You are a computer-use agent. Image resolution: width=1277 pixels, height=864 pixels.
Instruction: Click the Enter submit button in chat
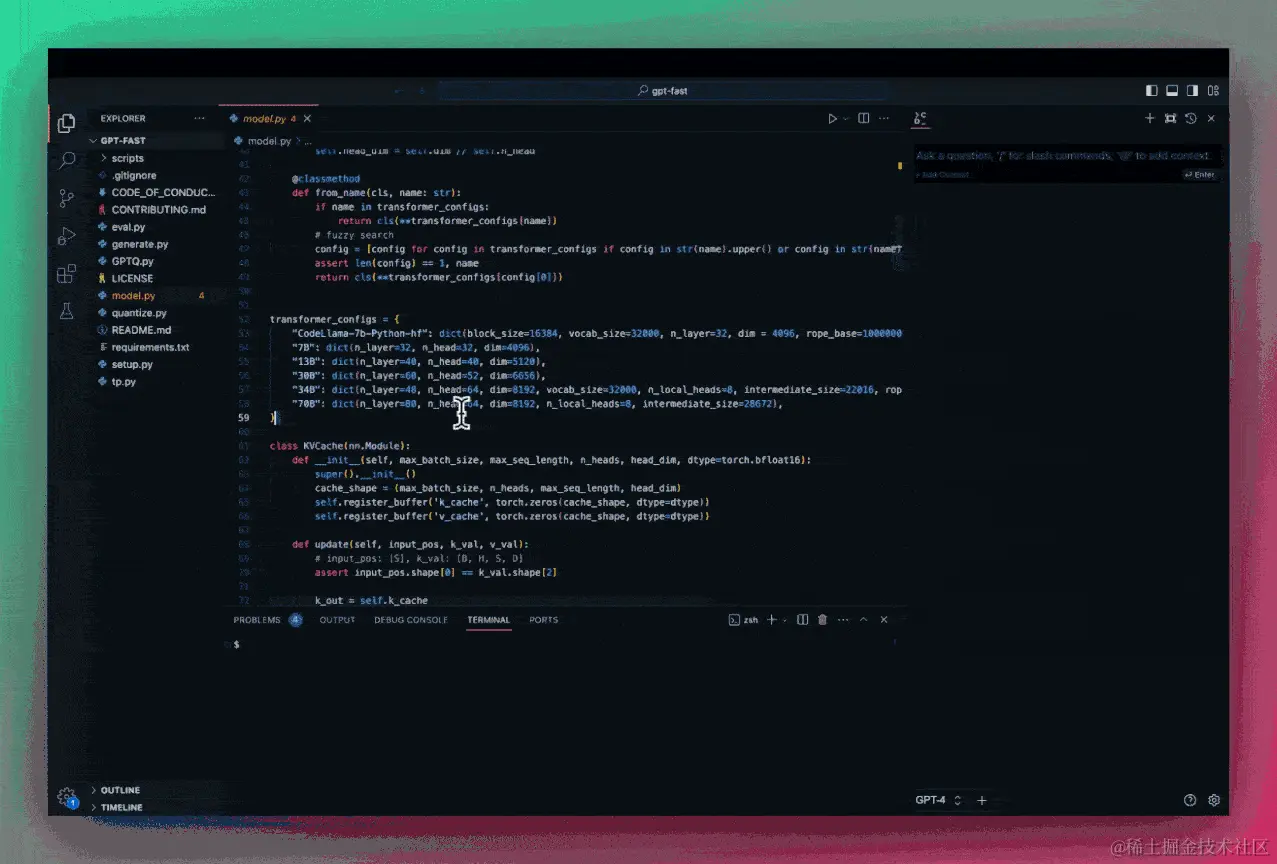(1199, 174)
